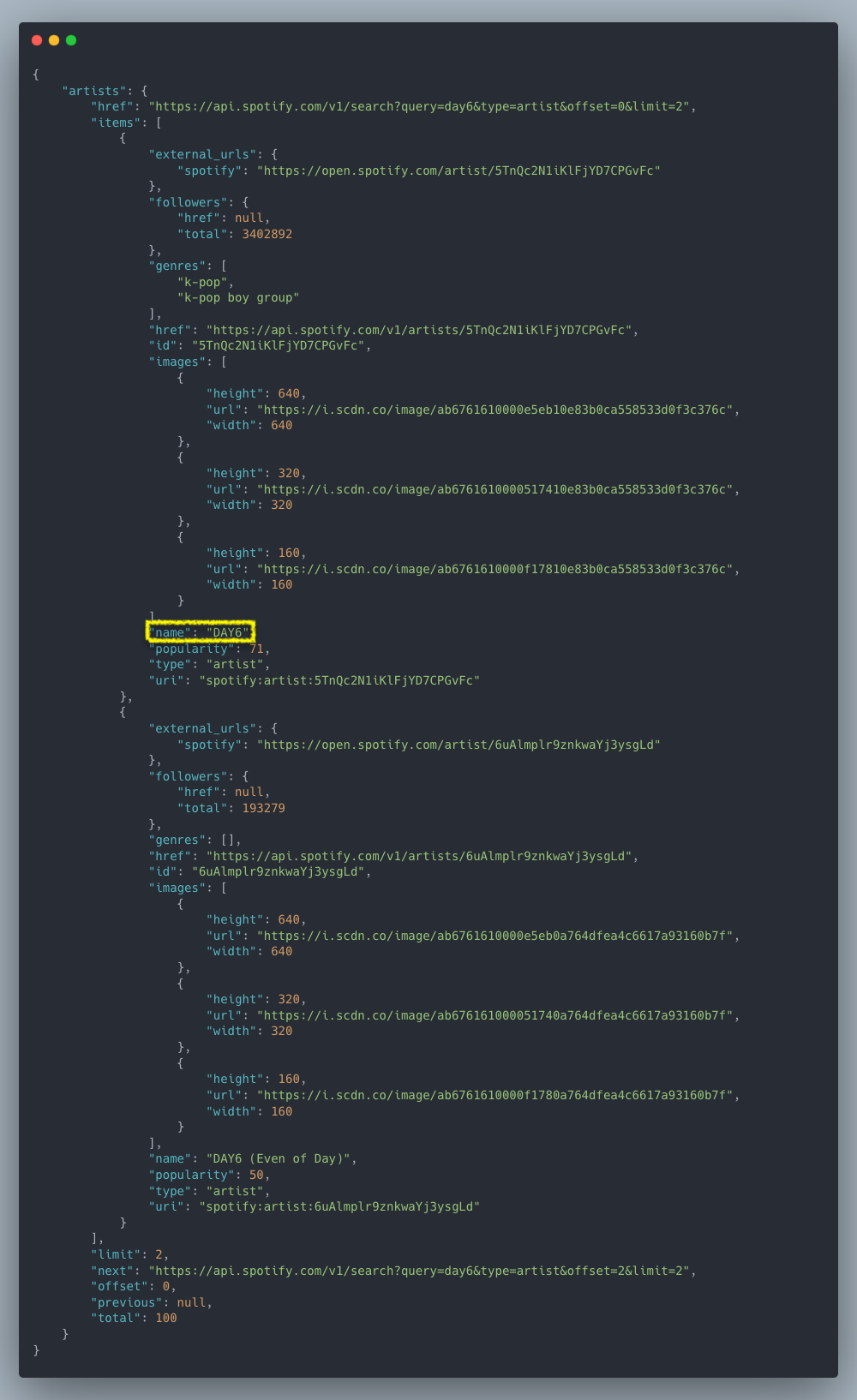This screenshot has width=857, height=1400.
Task: Click the yellow minimize dot in the window header
Action: pos(54,40)
